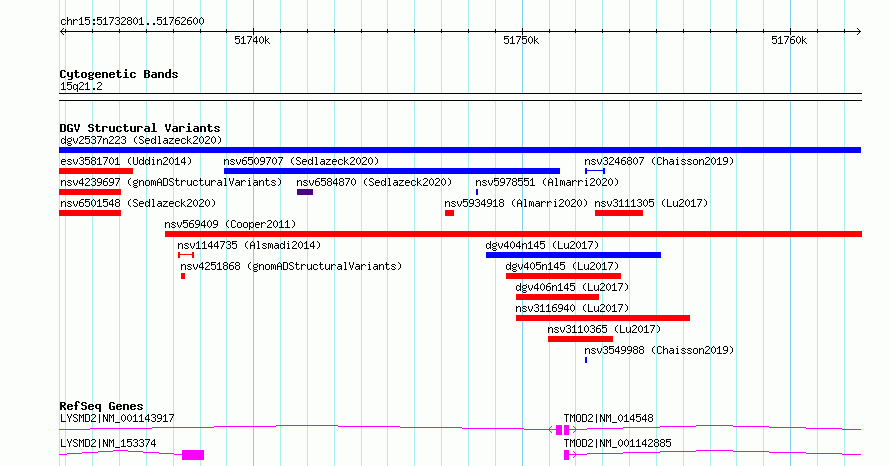Click the TMOD2|NM_001142885 gene label
890x466 pixels.
click(618, 443)
